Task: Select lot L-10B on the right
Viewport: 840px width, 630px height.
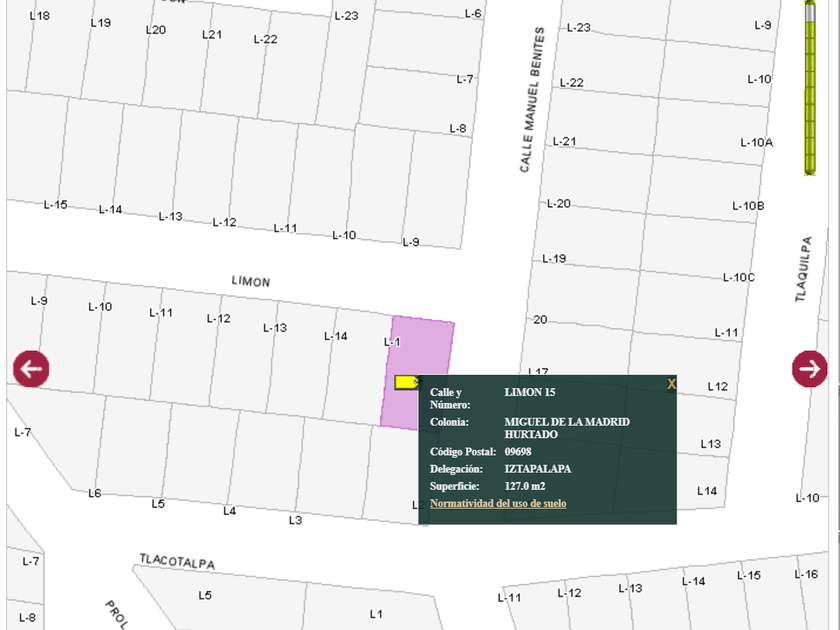Action: click(x=747, y=206)
